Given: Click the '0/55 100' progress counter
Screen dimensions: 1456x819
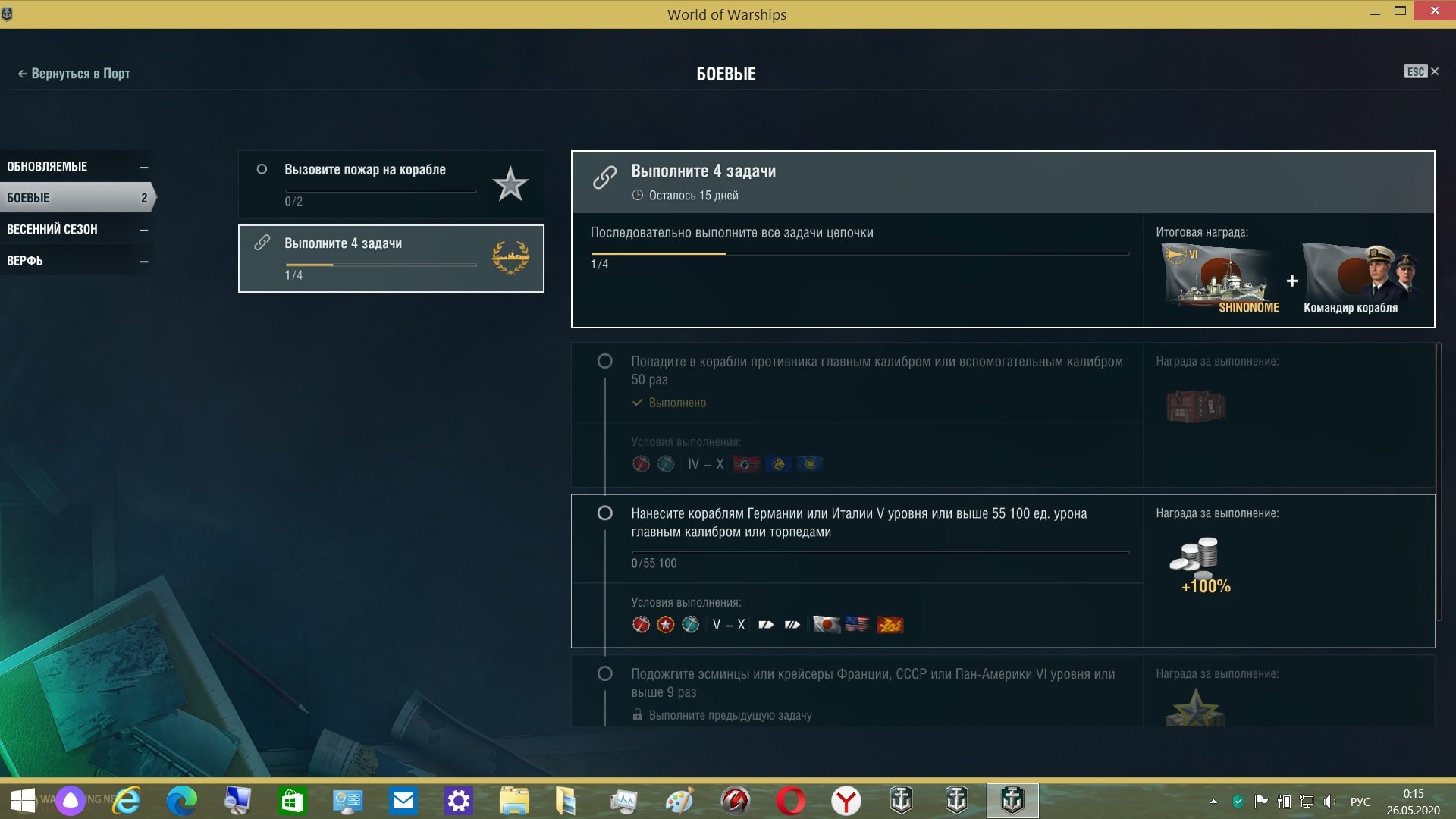Looking at the screenshot, I should [654, 563].
